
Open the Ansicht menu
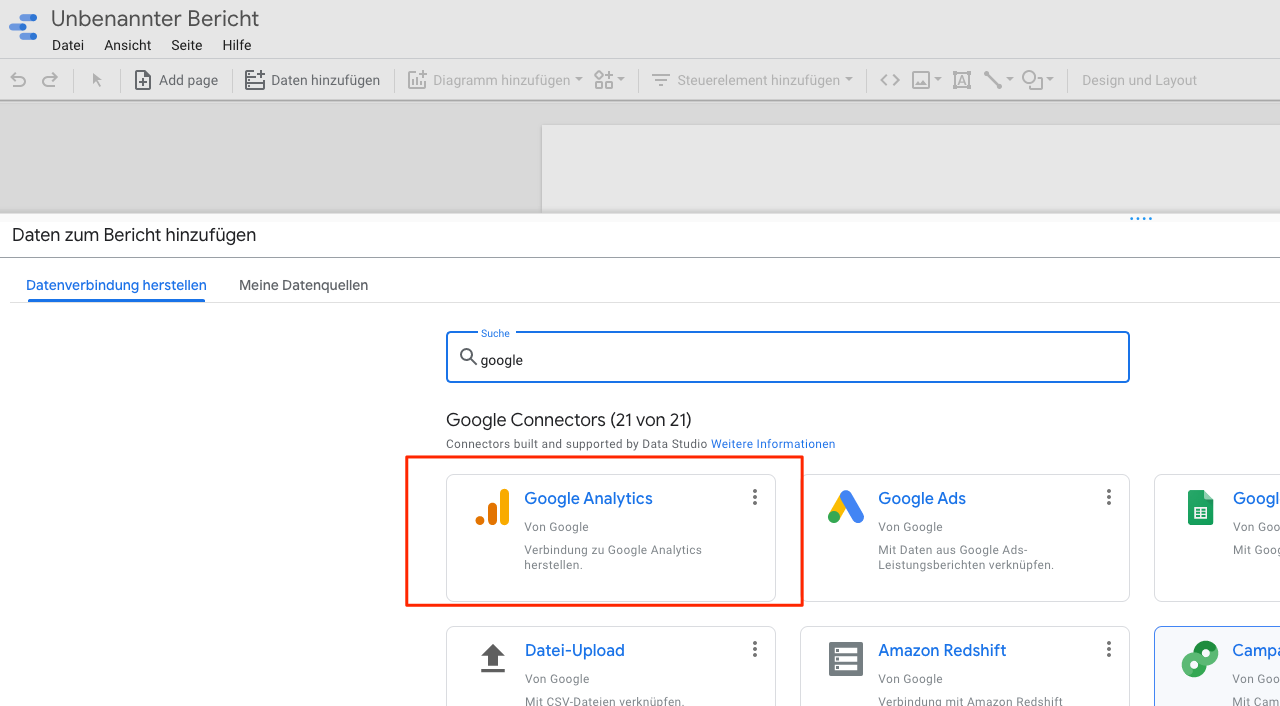pyautogui.click(x=128, y=45)
